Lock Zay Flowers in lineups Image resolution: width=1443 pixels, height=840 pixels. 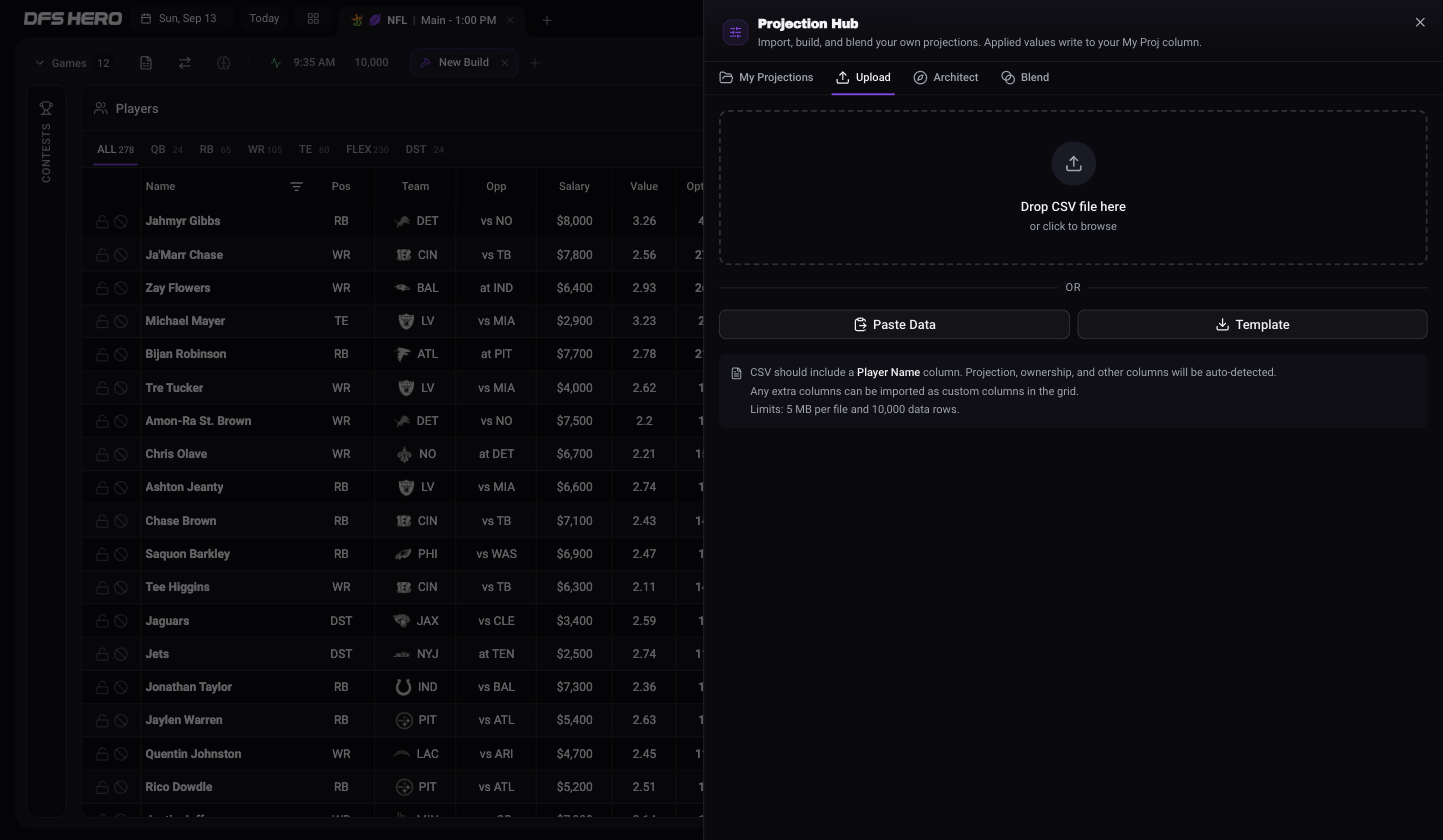(x=102, y=288)
